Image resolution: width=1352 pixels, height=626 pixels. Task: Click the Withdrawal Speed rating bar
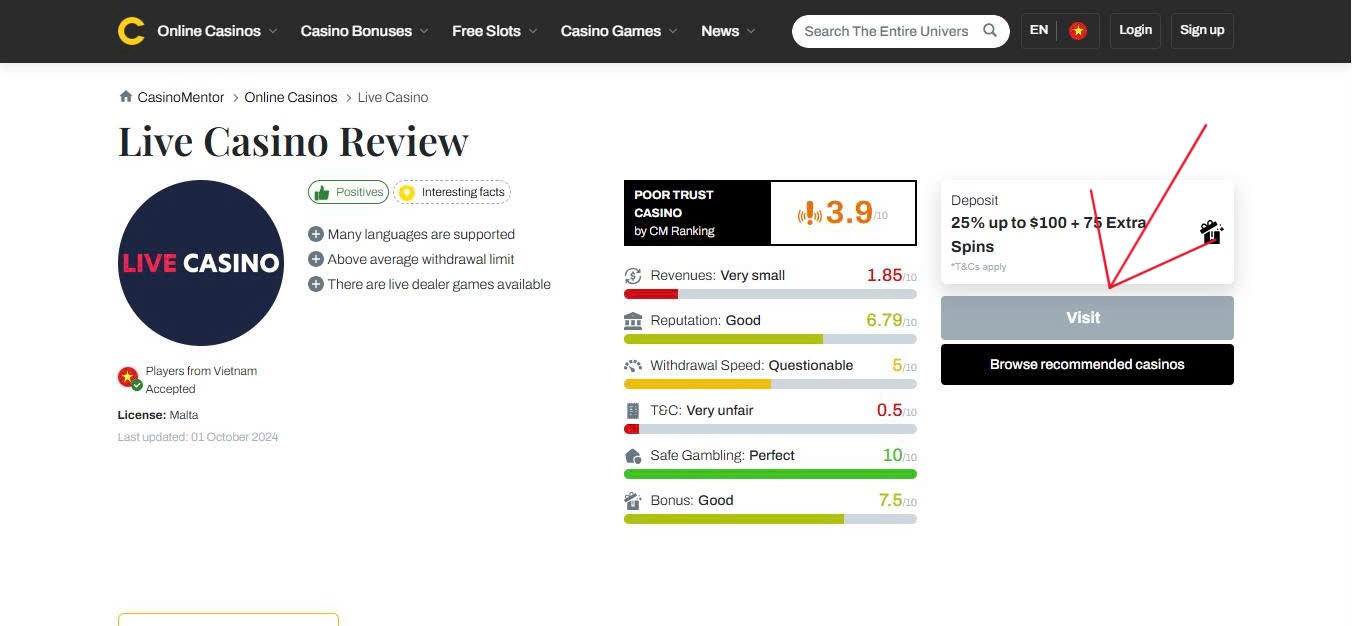[770, 384]
